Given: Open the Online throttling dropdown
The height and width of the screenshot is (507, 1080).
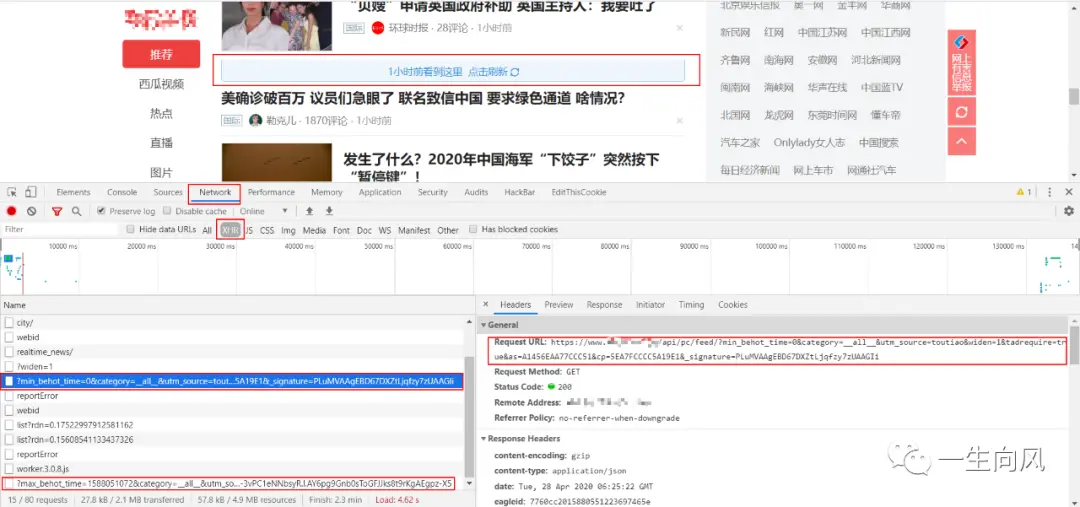Looking at the screenshot, I should point(264,211).
